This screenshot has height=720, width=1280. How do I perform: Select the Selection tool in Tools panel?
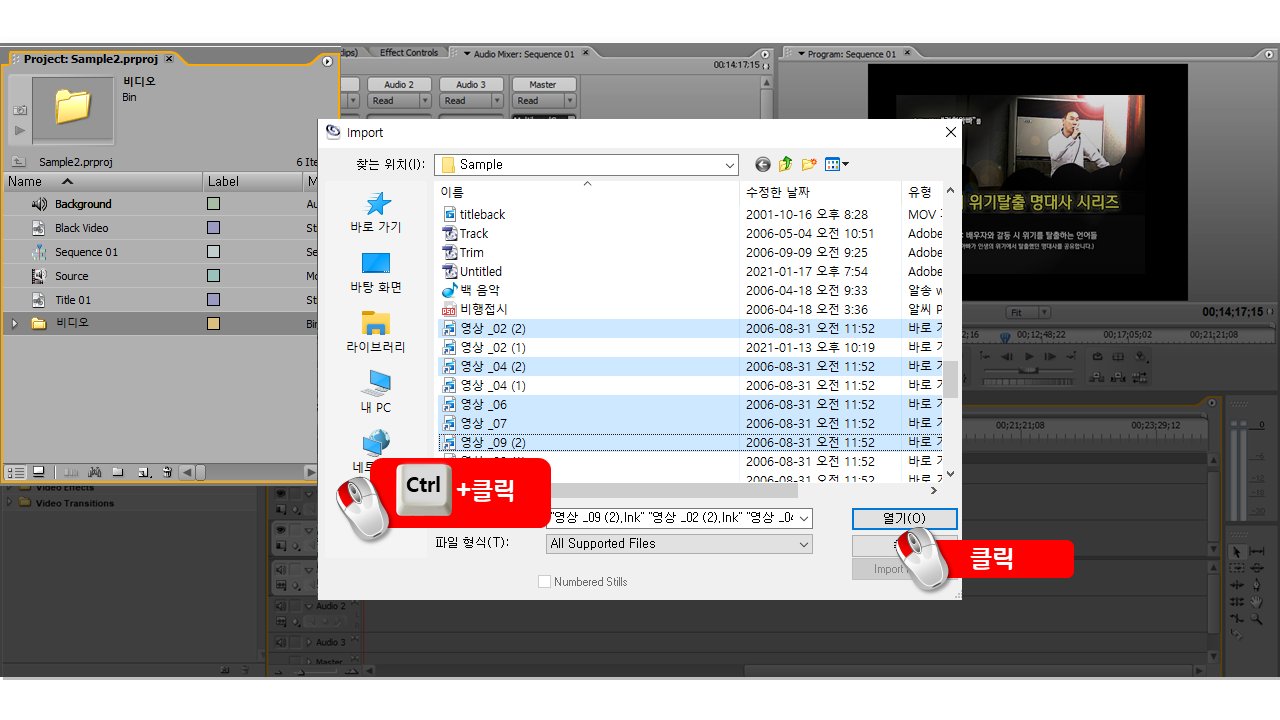pyautogui.click(x=1237, y=552)
